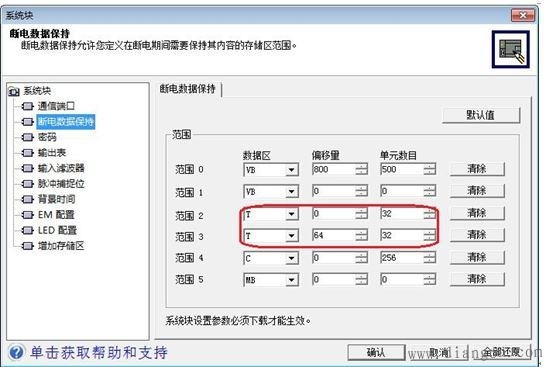Open 输出表 settings in the tree
This screenshot has height=367, width=548.
click(x=52, y=153)
